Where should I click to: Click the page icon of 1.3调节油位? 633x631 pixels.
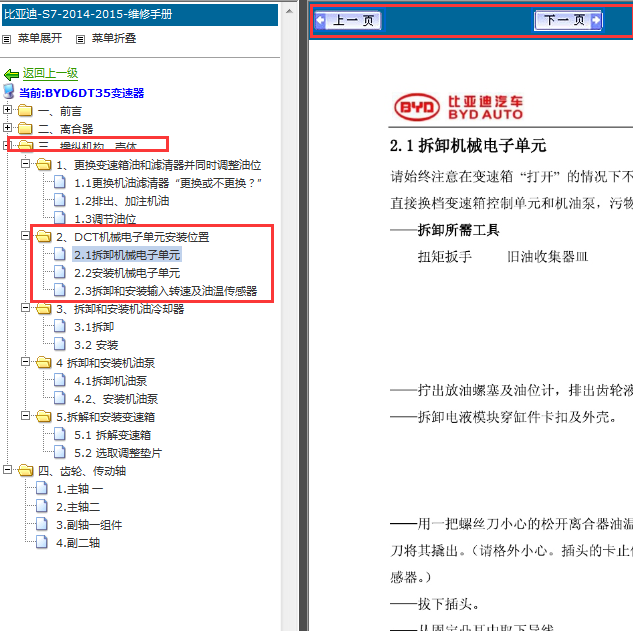[x=60, y=218]
